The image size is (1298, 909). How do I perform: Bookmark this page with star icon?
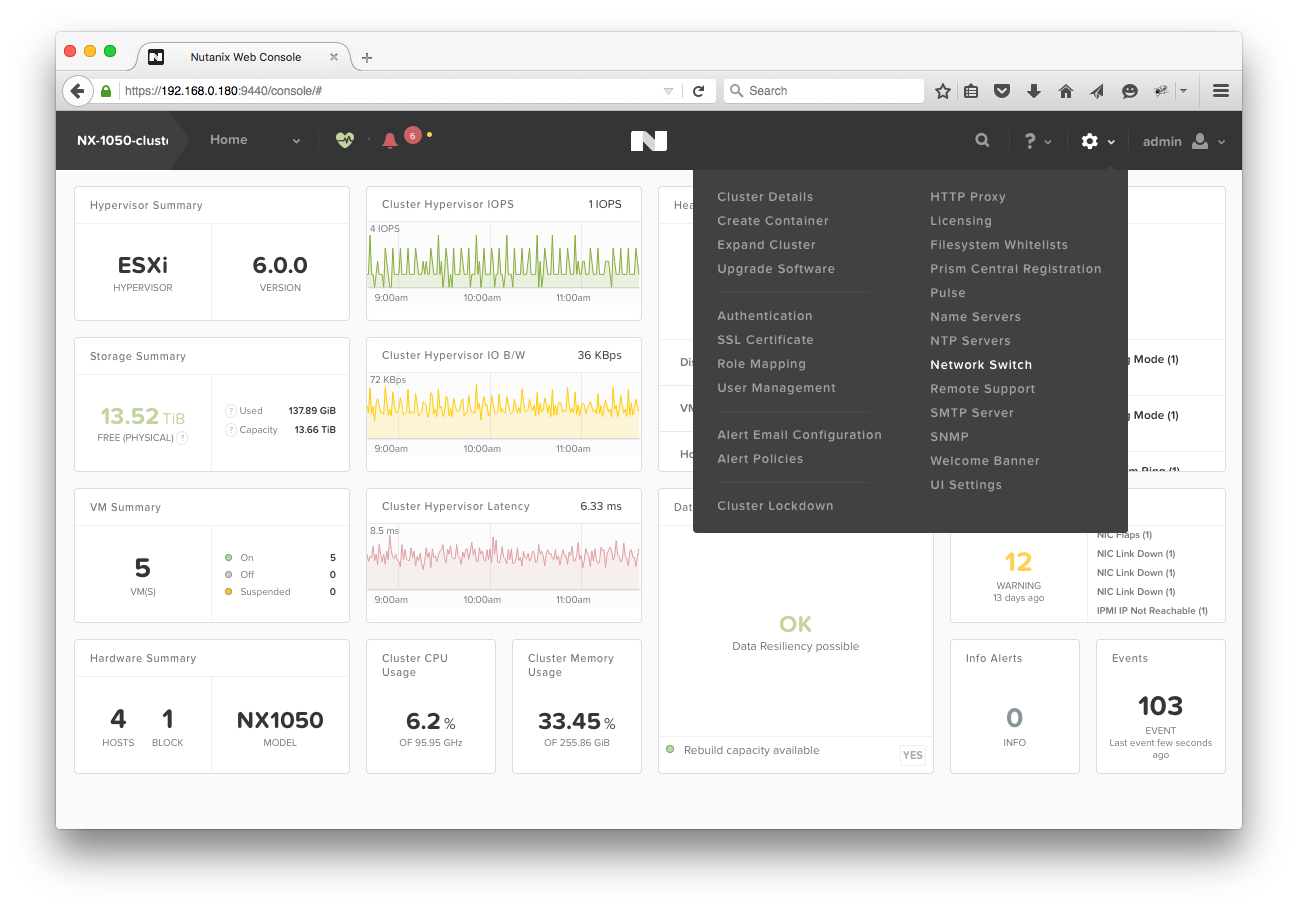942,91
